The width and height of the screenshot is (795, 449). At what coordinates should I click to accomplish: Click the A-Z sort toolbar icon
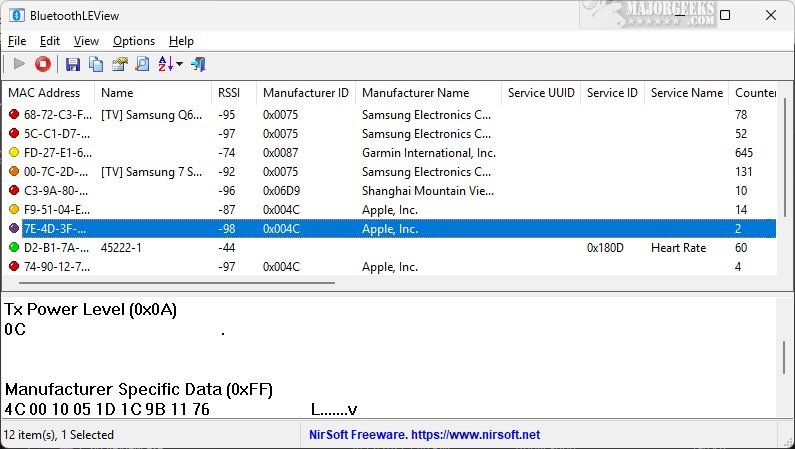(x=165, y=64)
